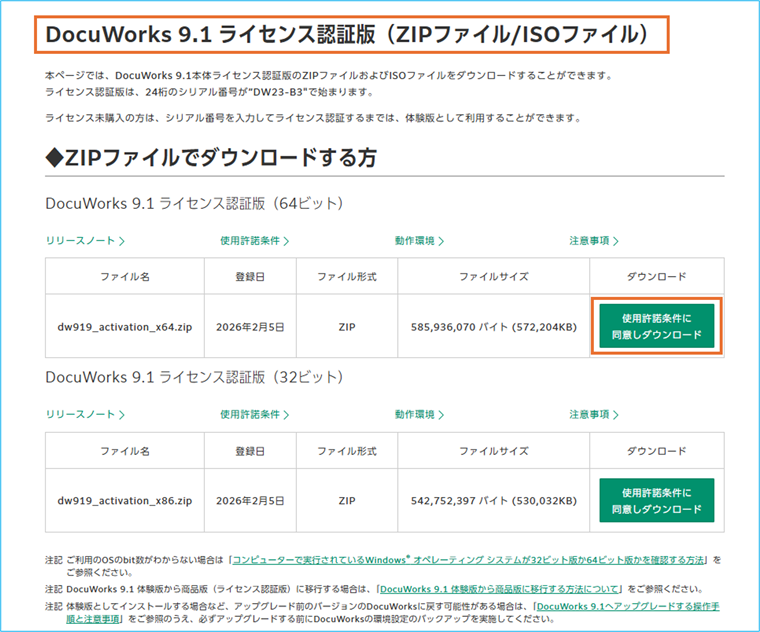The height and width of the screenshot is (632, 760).
Task: Select file name dw919_activation_x86.zip
Action: click(125, 501)
